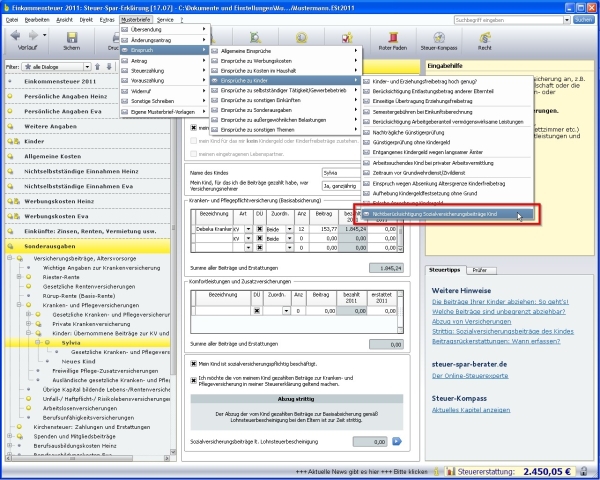Choose 'Einsprüche zu Sonderausgaben' submenu
600x480 pixels.
click(285, 110)
